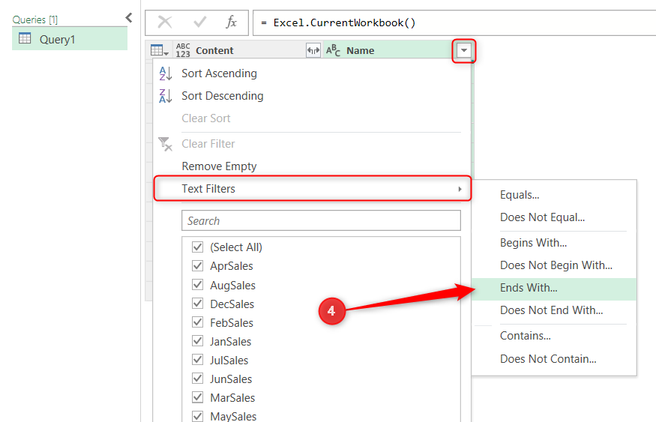
Task: Open the table menu icon at the grid corner
Action: [x=159, y=51]
